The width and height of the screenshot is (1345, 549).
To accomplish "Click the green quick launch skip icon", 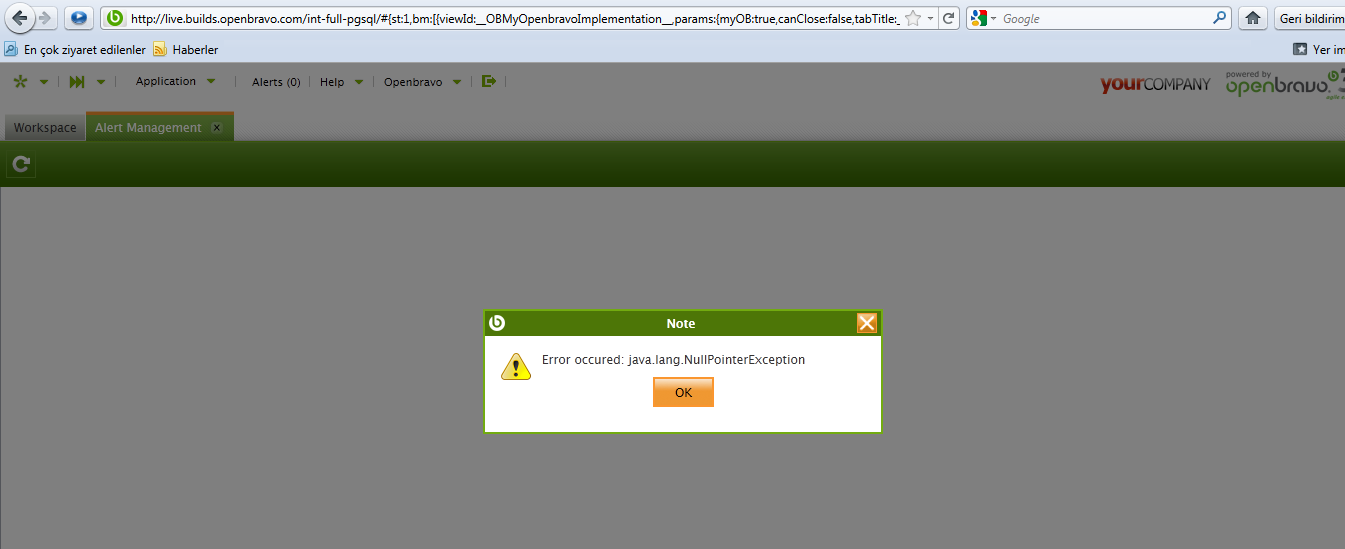I will click(x=77, y=82).
